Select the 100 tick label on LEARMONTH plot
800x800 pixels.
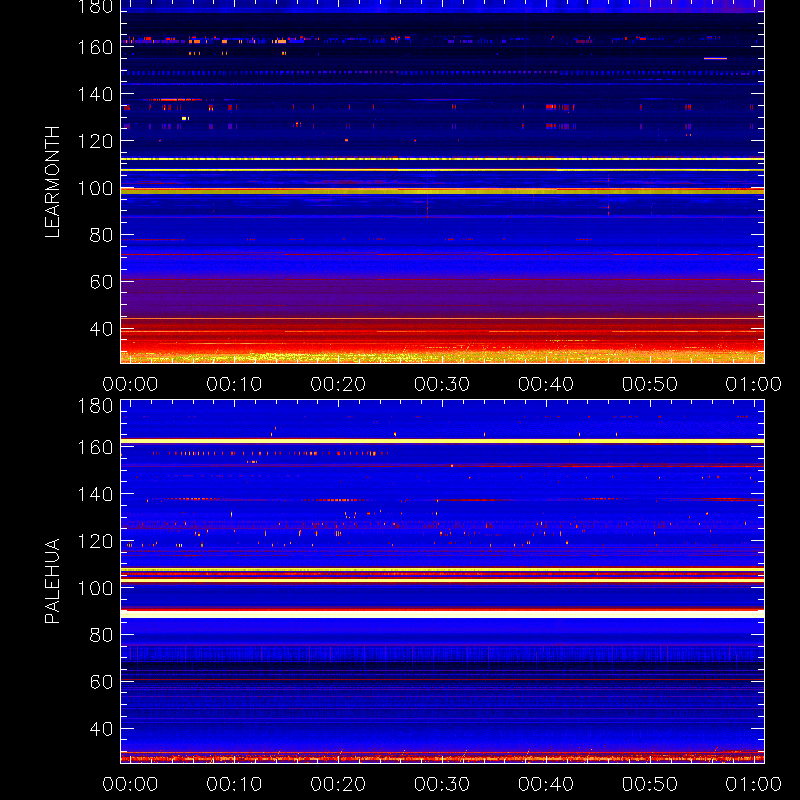pyautogui.click(x=95, y=188)
